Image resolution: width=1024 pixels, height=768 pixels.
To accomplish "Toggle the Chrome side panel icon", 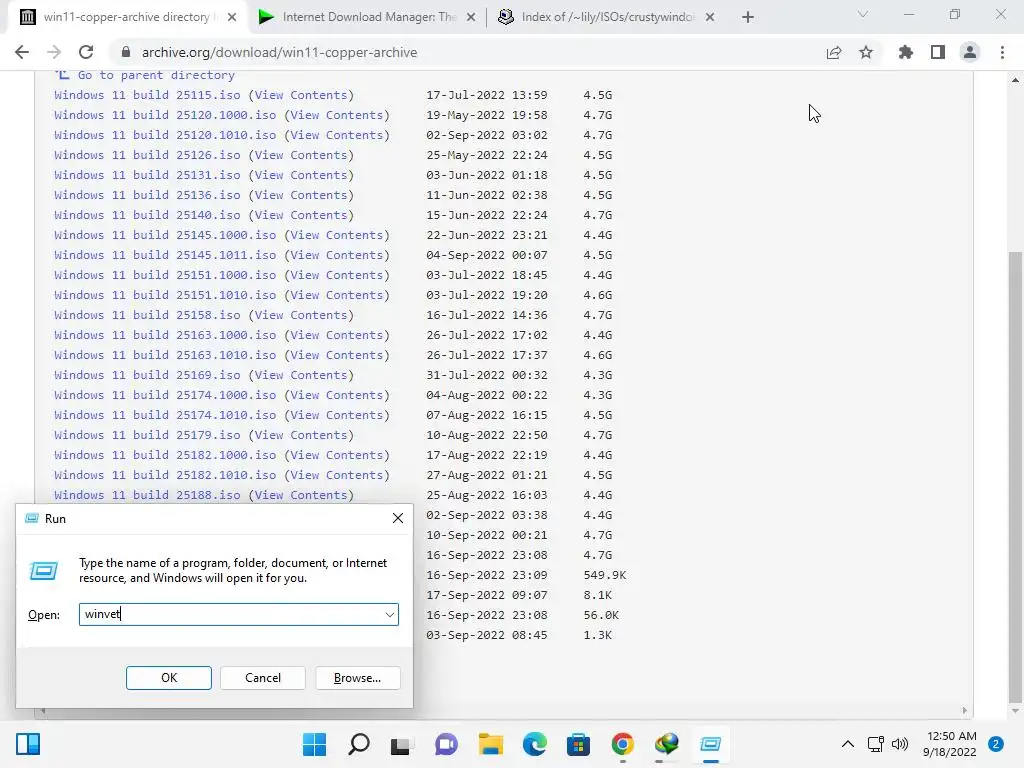I will [x=938, y=52].
